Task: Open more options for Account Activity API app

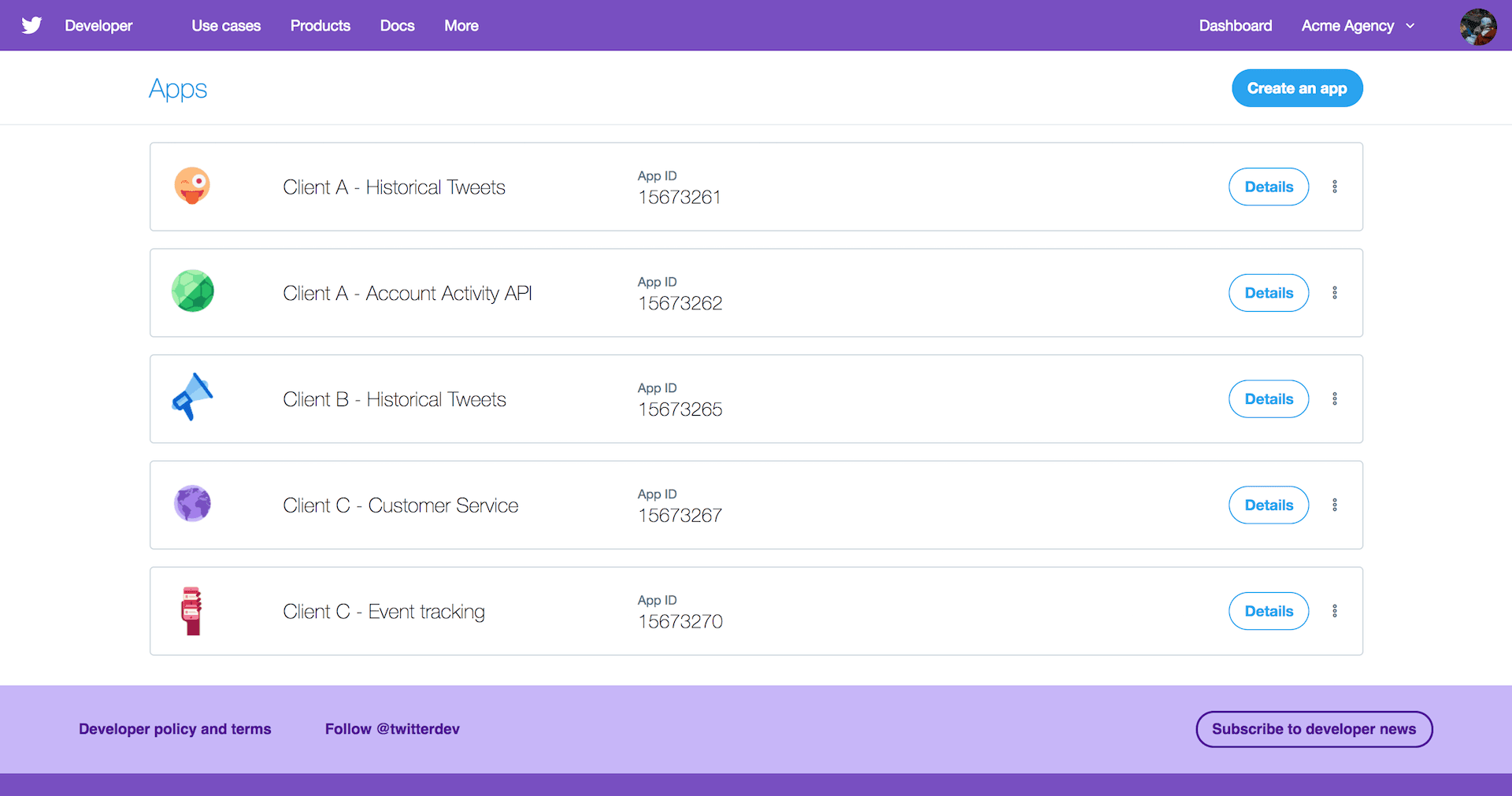Action: (x=1334, y=293)
